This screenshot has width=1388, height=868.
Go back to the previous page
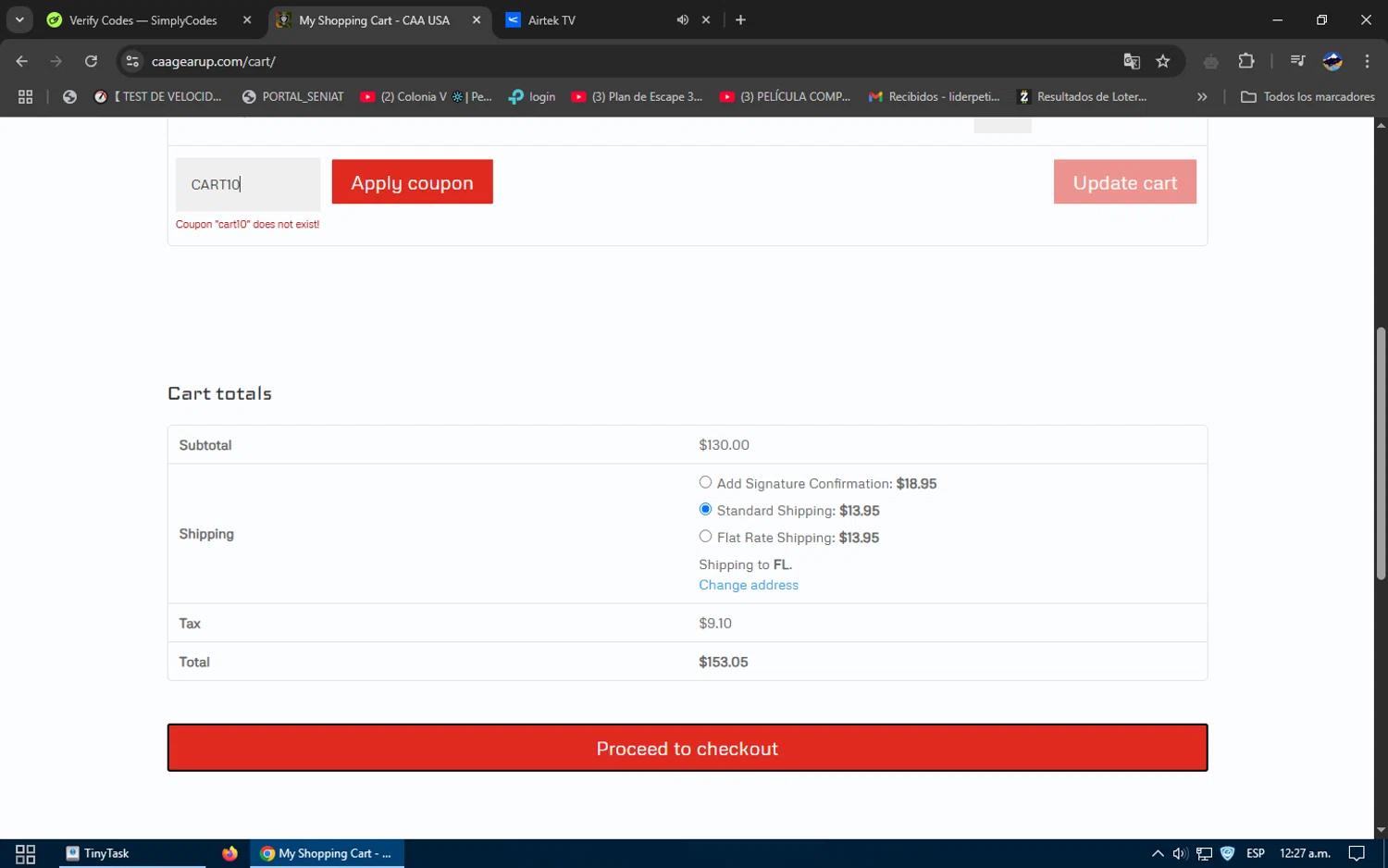click(22, 61)
